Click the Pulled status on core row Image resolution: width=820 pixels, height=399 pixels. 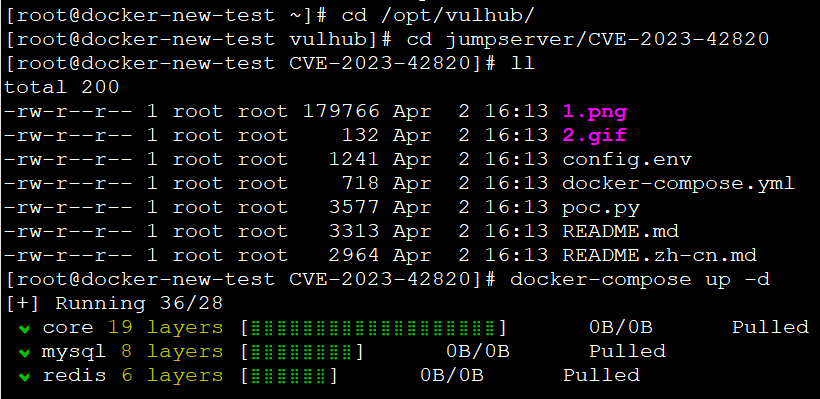click(770, 327)
